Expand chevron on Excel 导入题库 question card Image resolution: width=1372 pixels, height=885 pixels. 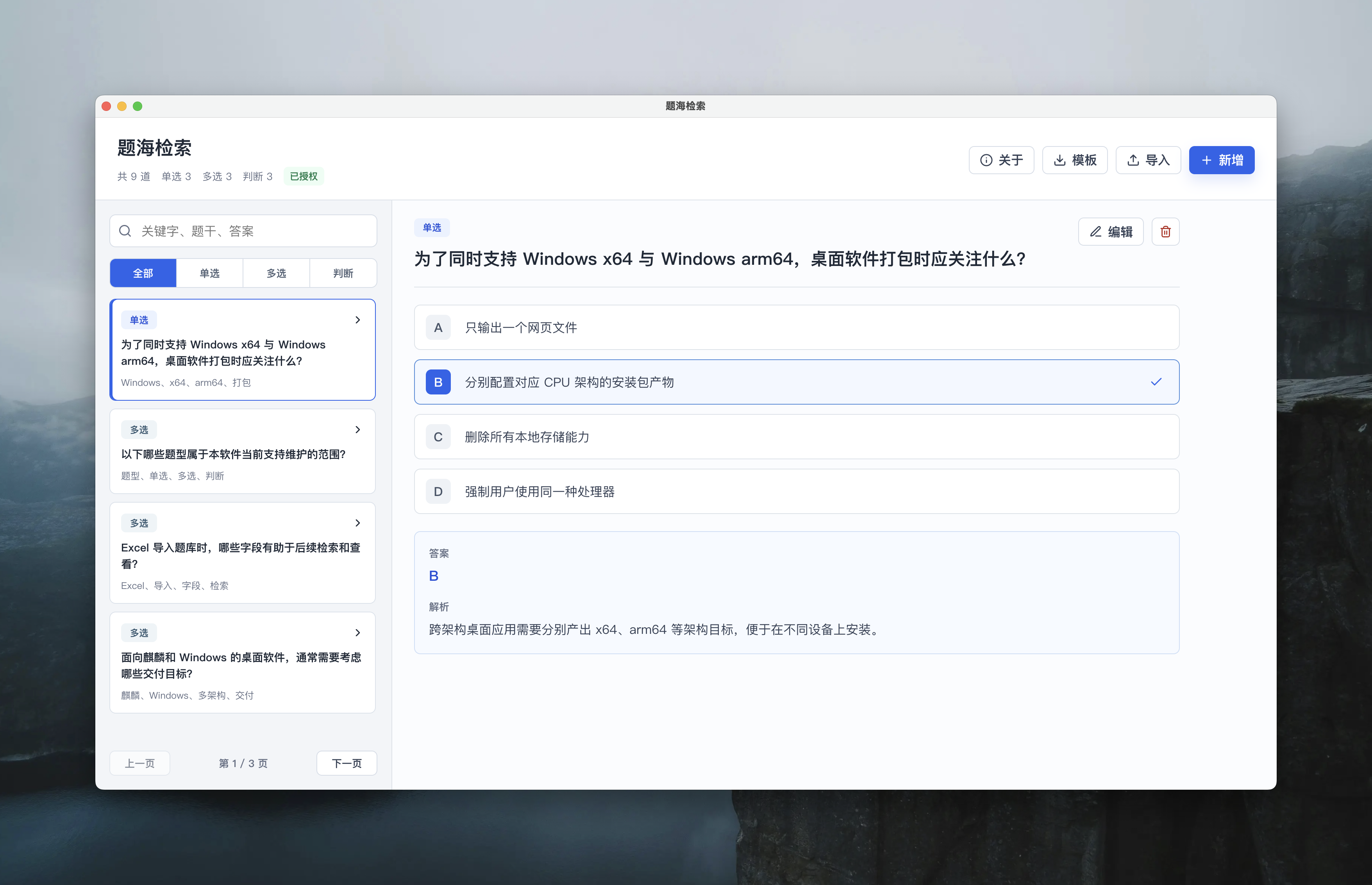click(x=357, y=523)
